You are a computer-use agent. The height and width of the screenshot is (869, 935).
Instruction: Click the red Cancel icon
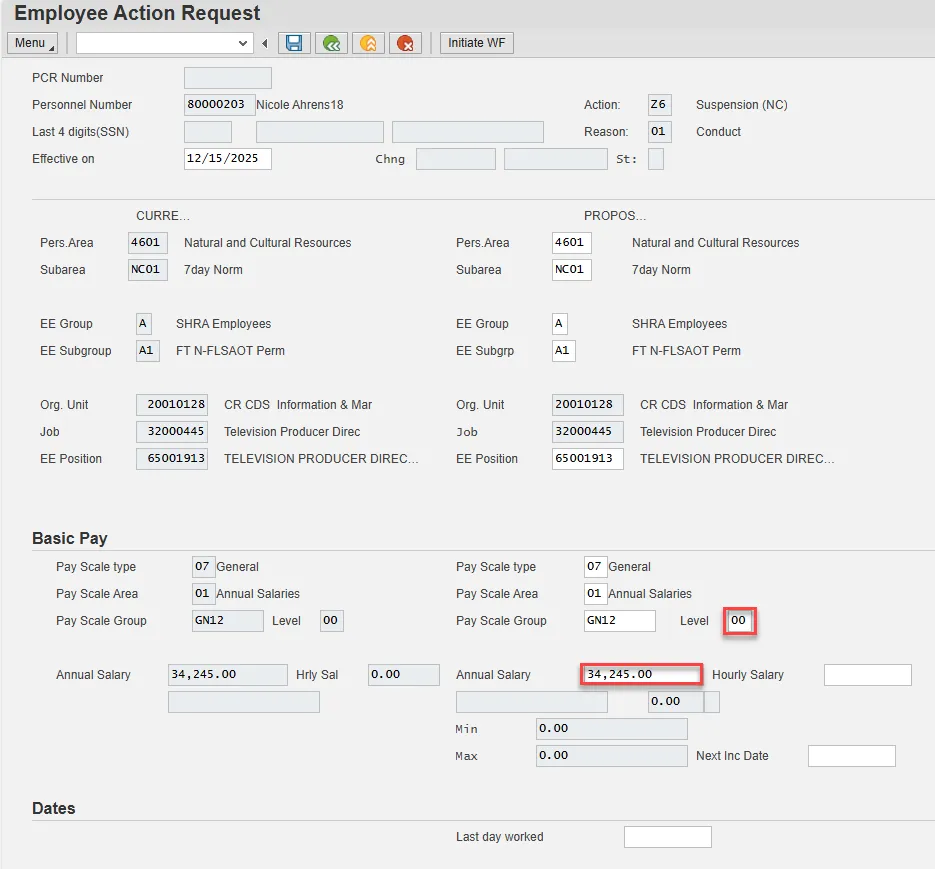coord(405,43)
